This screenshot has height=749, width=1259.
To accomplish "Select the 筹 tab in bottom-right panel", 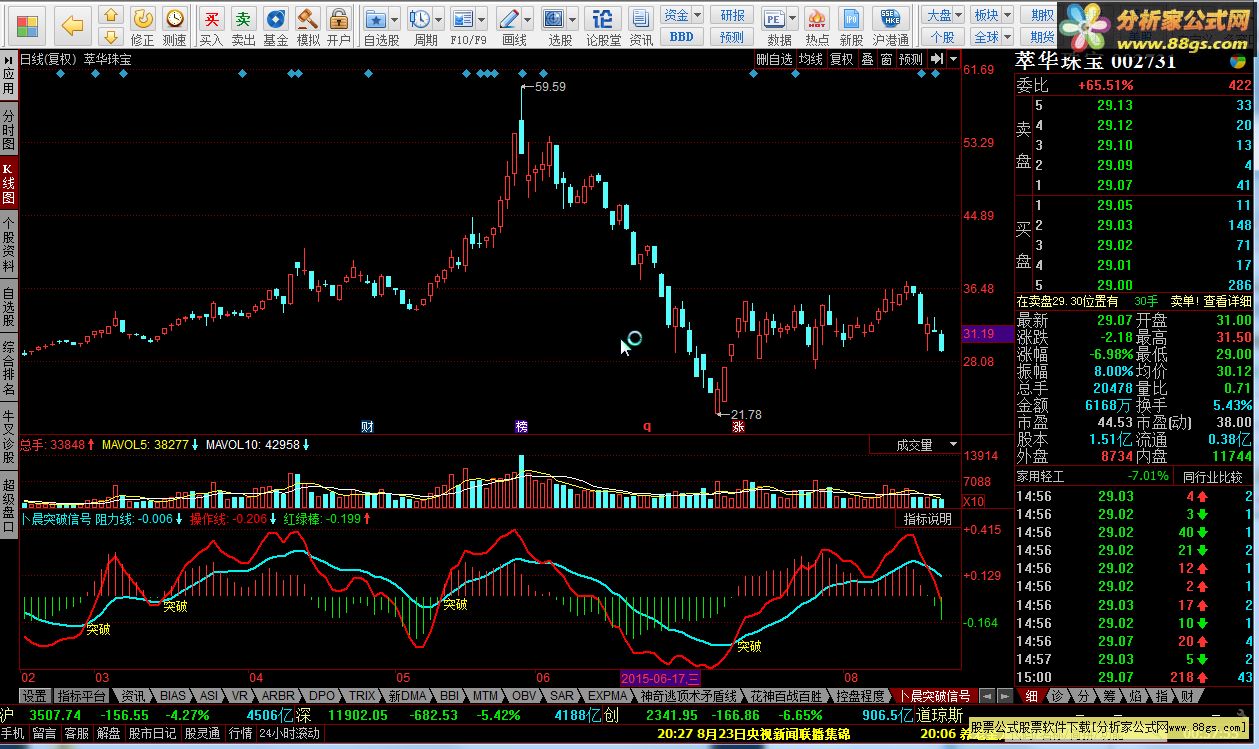I will click(1109, 696).
